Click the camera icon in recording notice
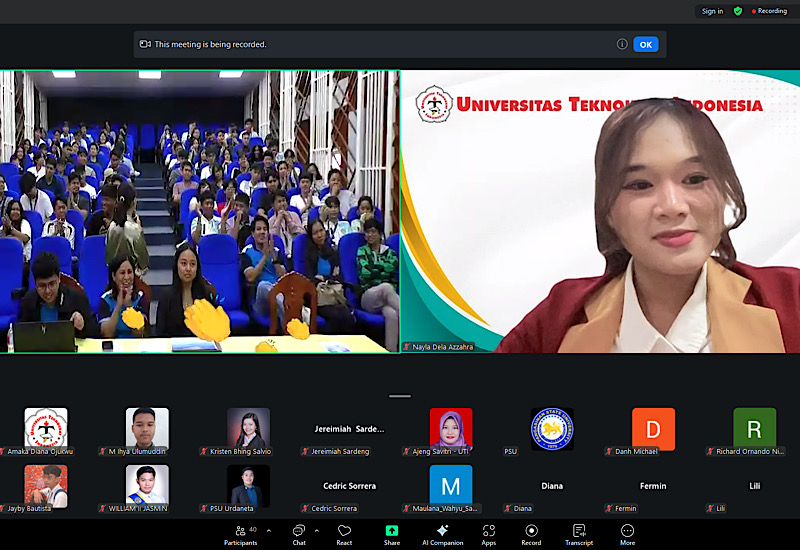 tap(145, 44)
